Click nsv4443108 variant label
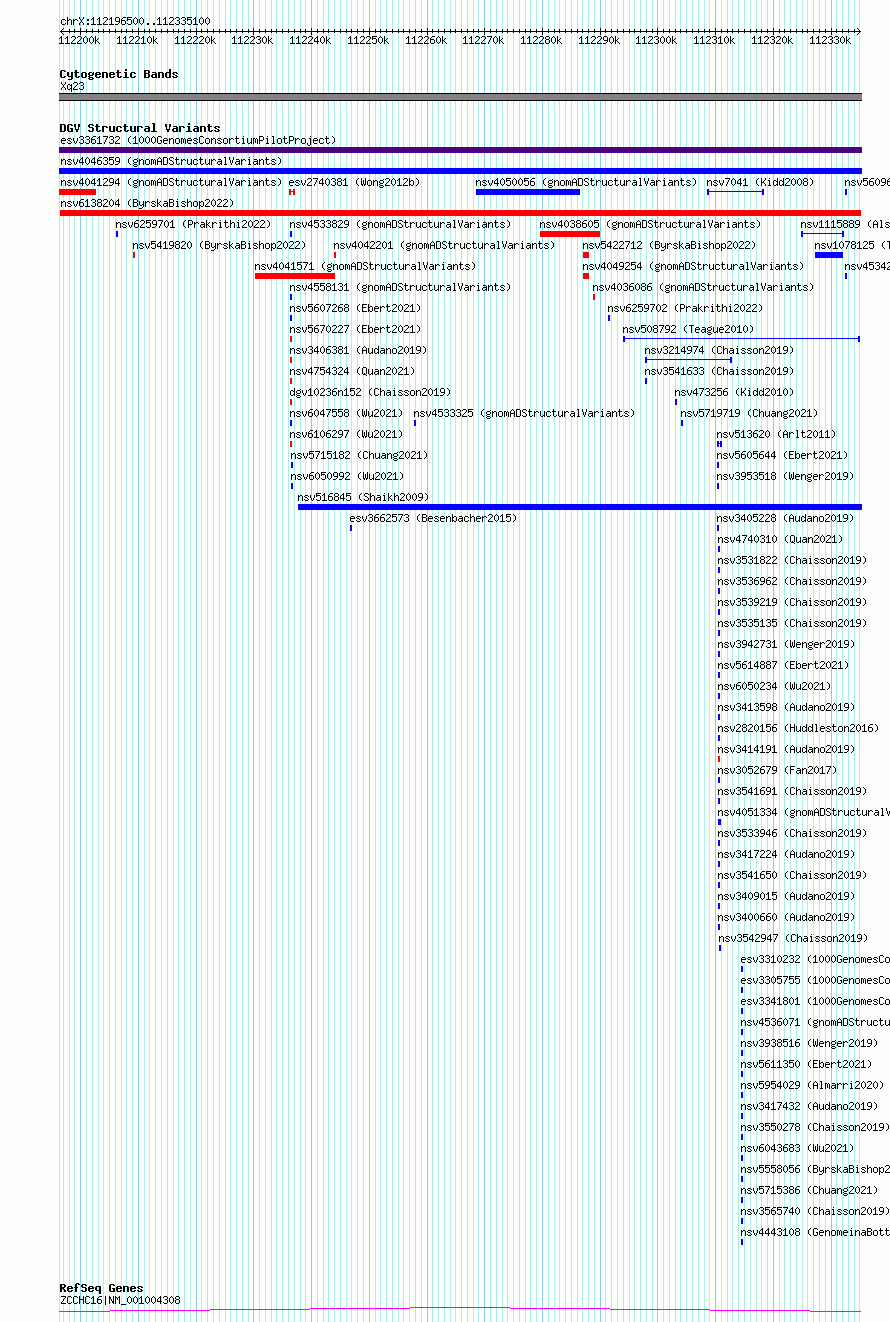 pos(815,1233)
